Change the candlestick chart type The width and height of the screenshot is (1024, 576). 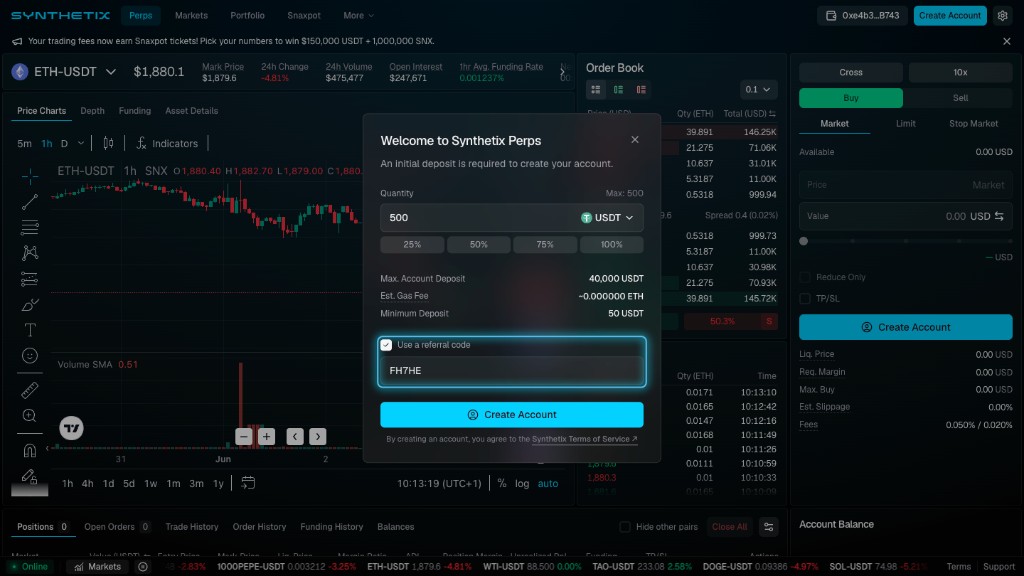pos(108,143)
